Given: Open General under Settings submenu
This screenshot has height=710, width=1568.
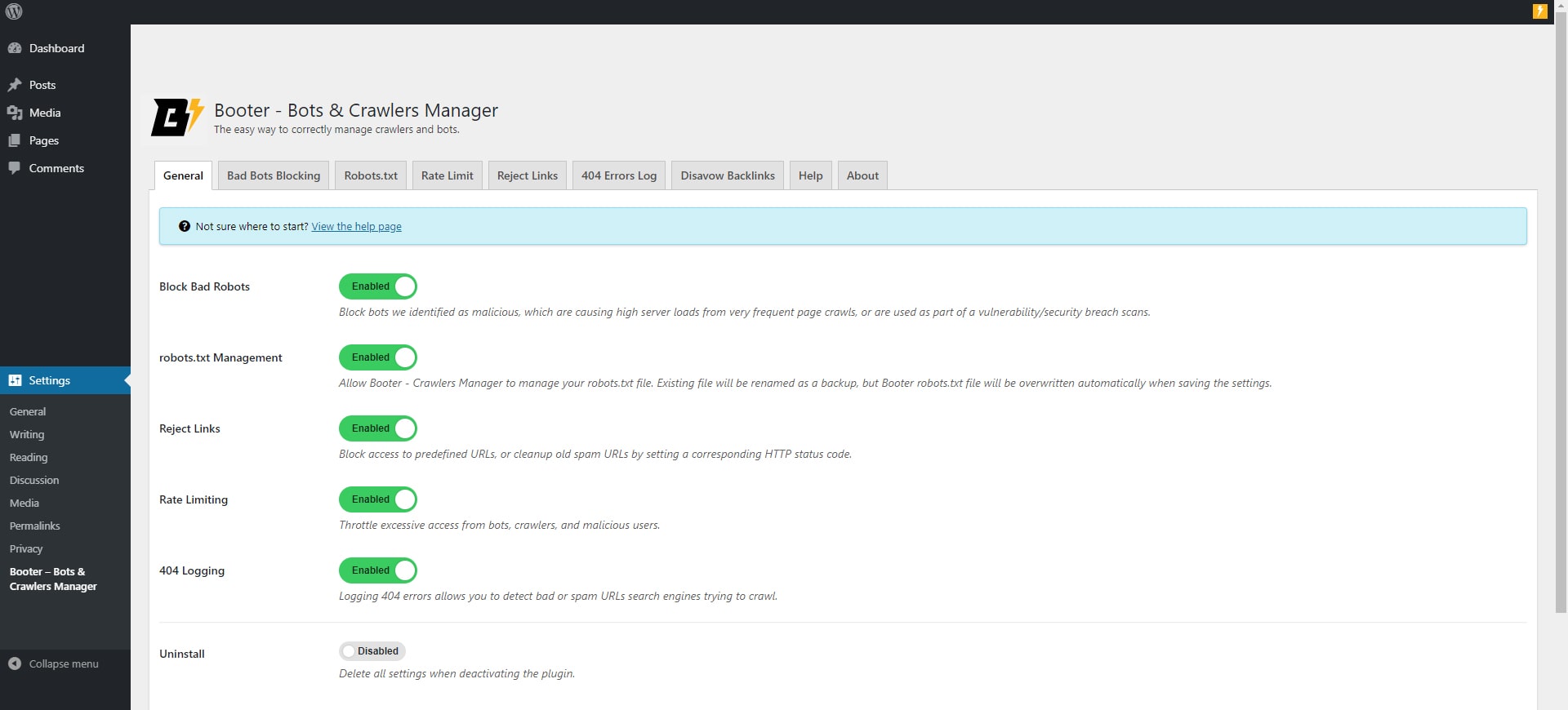Looking at the screenshot, I should tap(28, 412).
